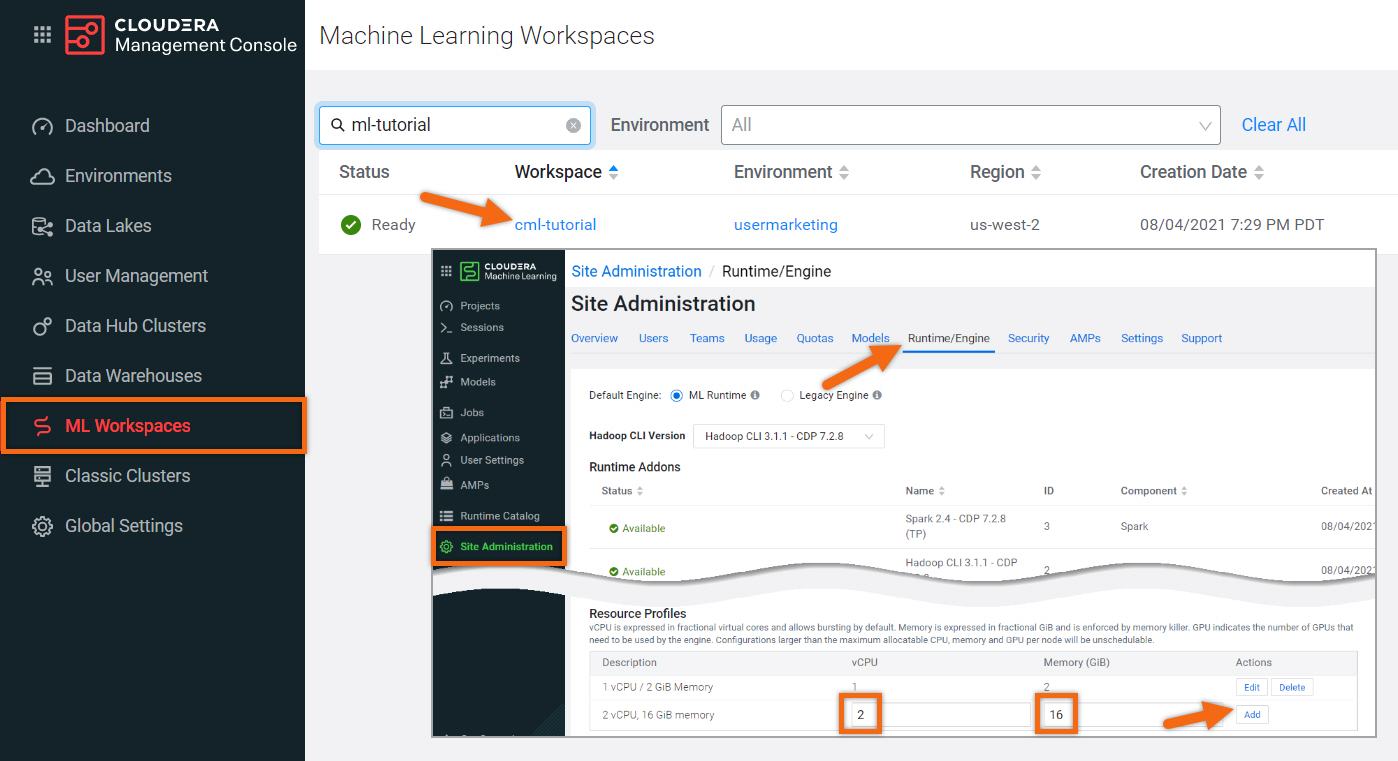The image size is (1398, 761).
Task: Sort by Creation Date column
Action: point(1202,172)
